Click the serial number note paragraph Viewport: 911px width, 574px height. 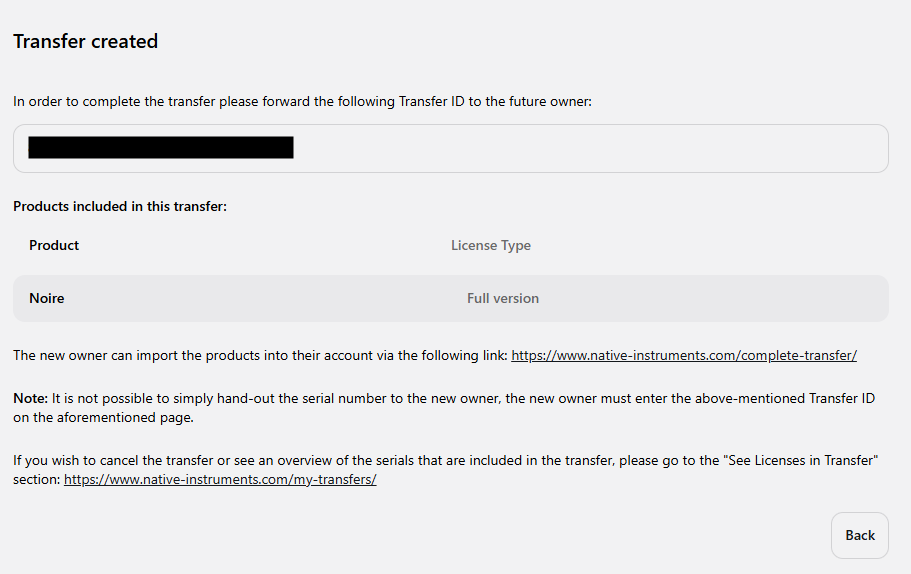444,408
